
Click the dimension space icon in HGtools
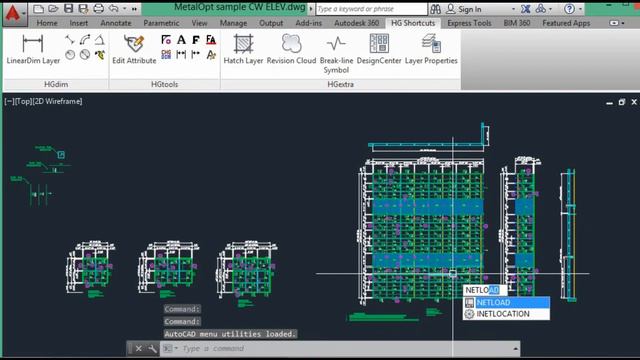point(181,54)
